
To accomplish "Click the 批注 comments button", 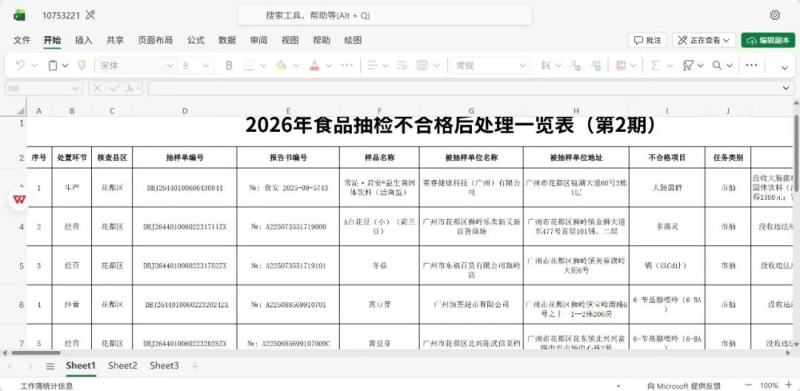I will (x=647, y=40).
